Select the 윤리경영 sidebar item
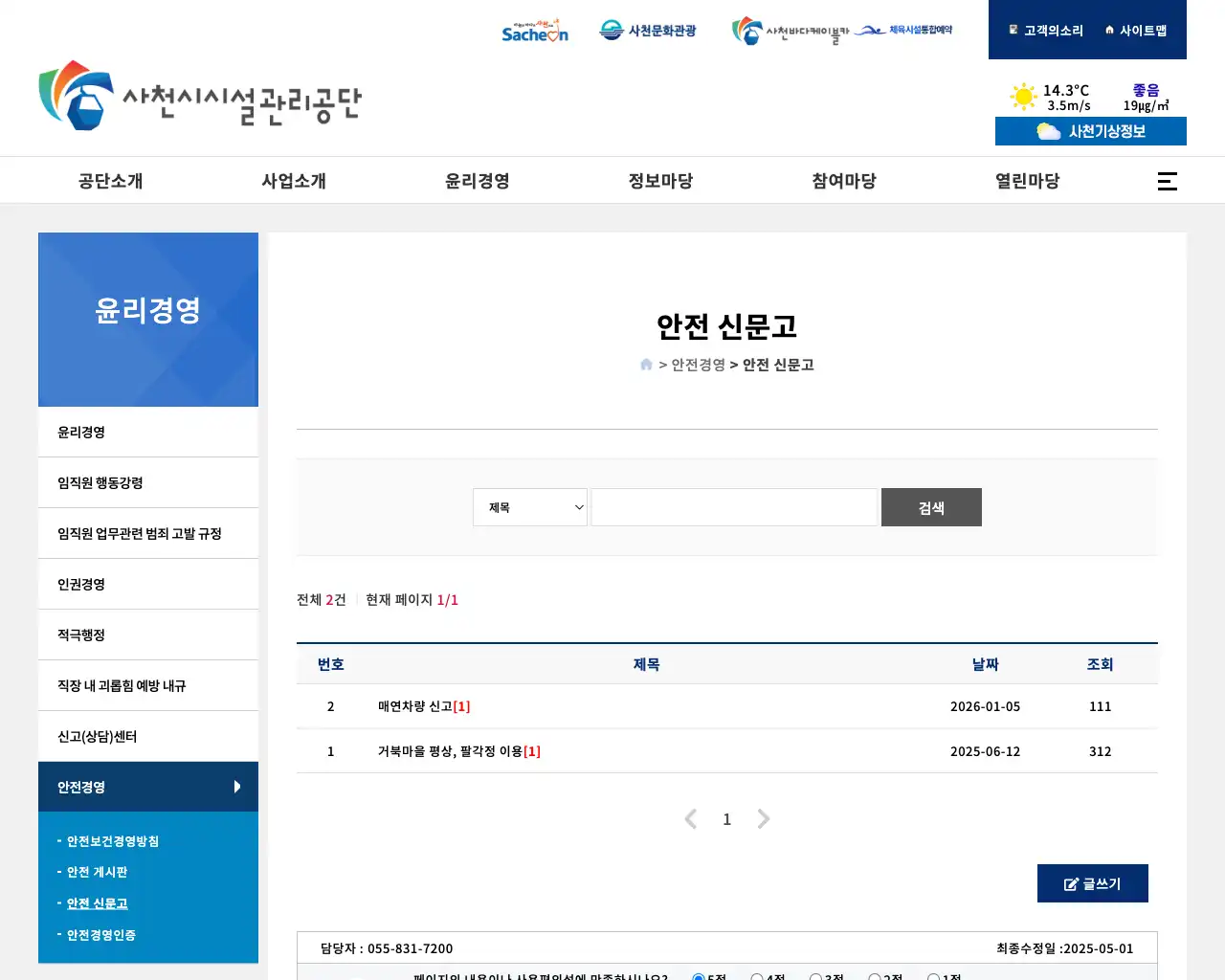The height and width of the screenshot is (980, 1225). pyautogui.click(x=148, y=432)
